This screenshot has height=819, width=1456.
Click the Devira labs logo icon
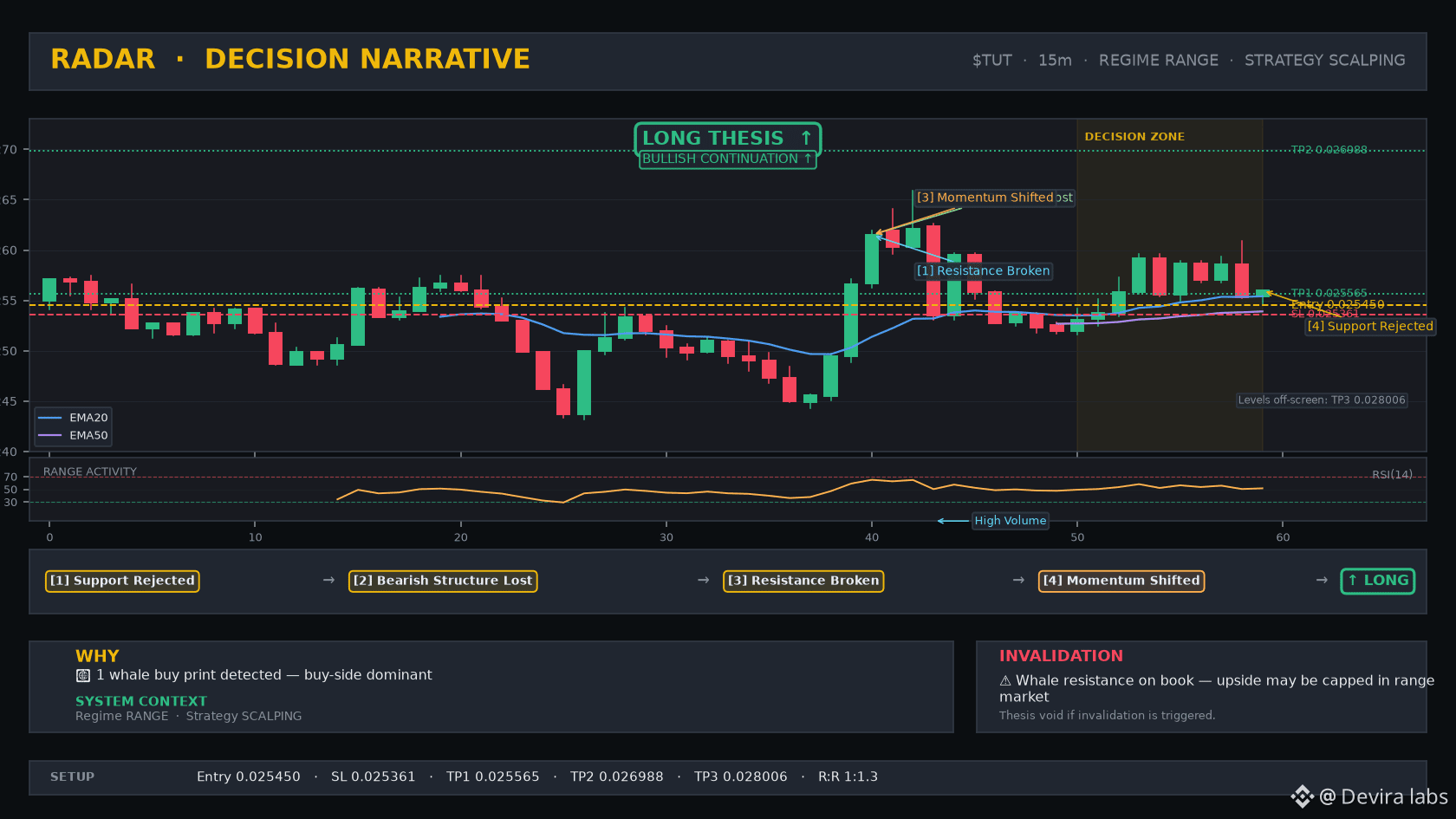pos(1302,796)
